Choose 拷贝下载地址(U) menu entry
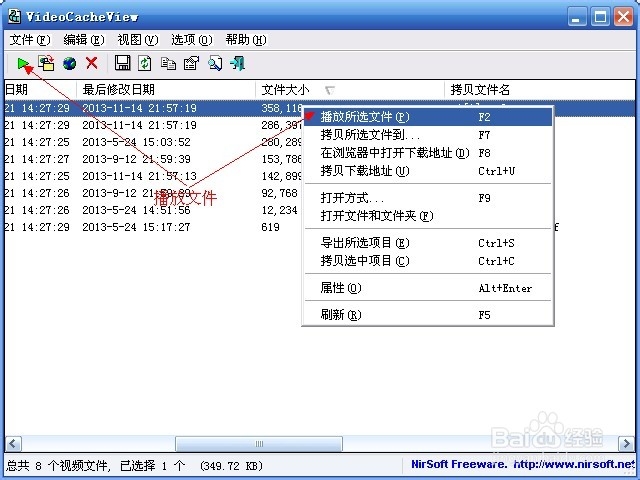Screen dimensions: 640x480 pos(427,171)
